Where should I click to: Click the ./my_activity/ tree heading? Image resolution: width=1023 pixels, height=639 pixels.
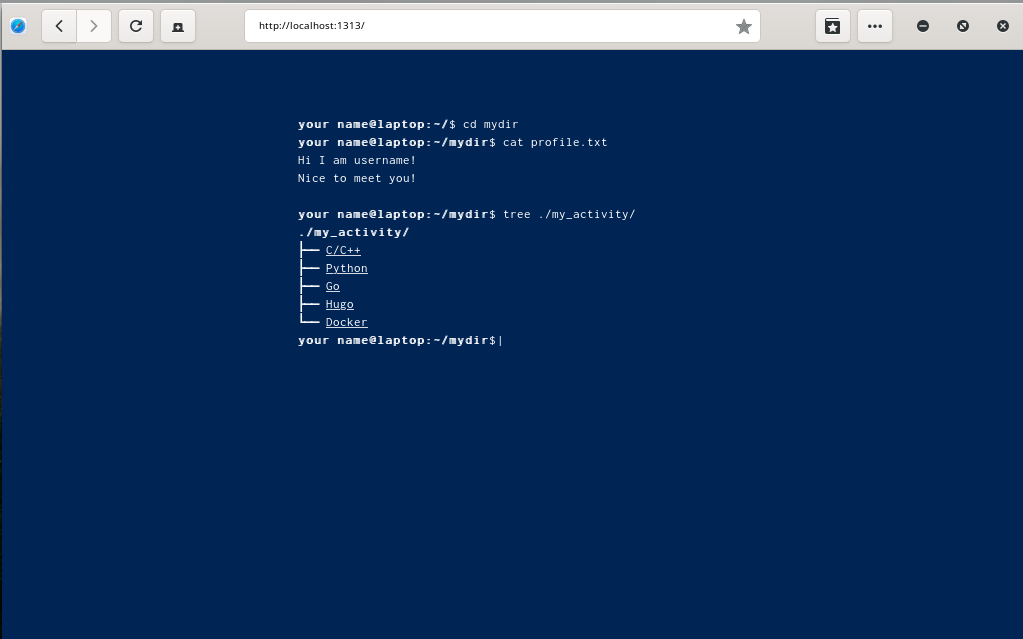coord(352,232)
